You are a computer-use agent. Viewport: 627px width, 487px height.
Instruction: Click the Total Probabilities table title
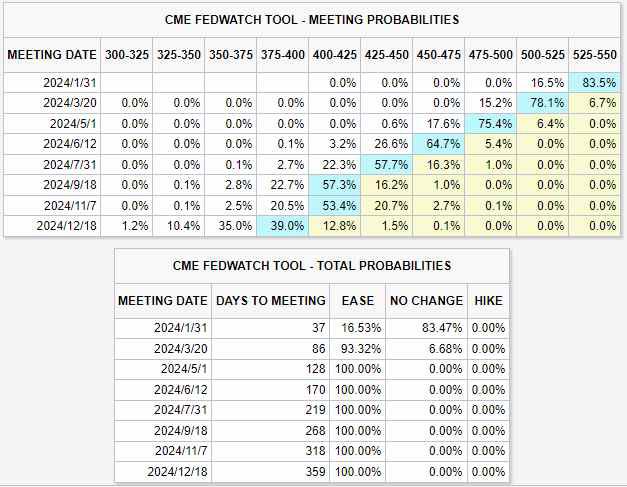(x=311, y=266)
